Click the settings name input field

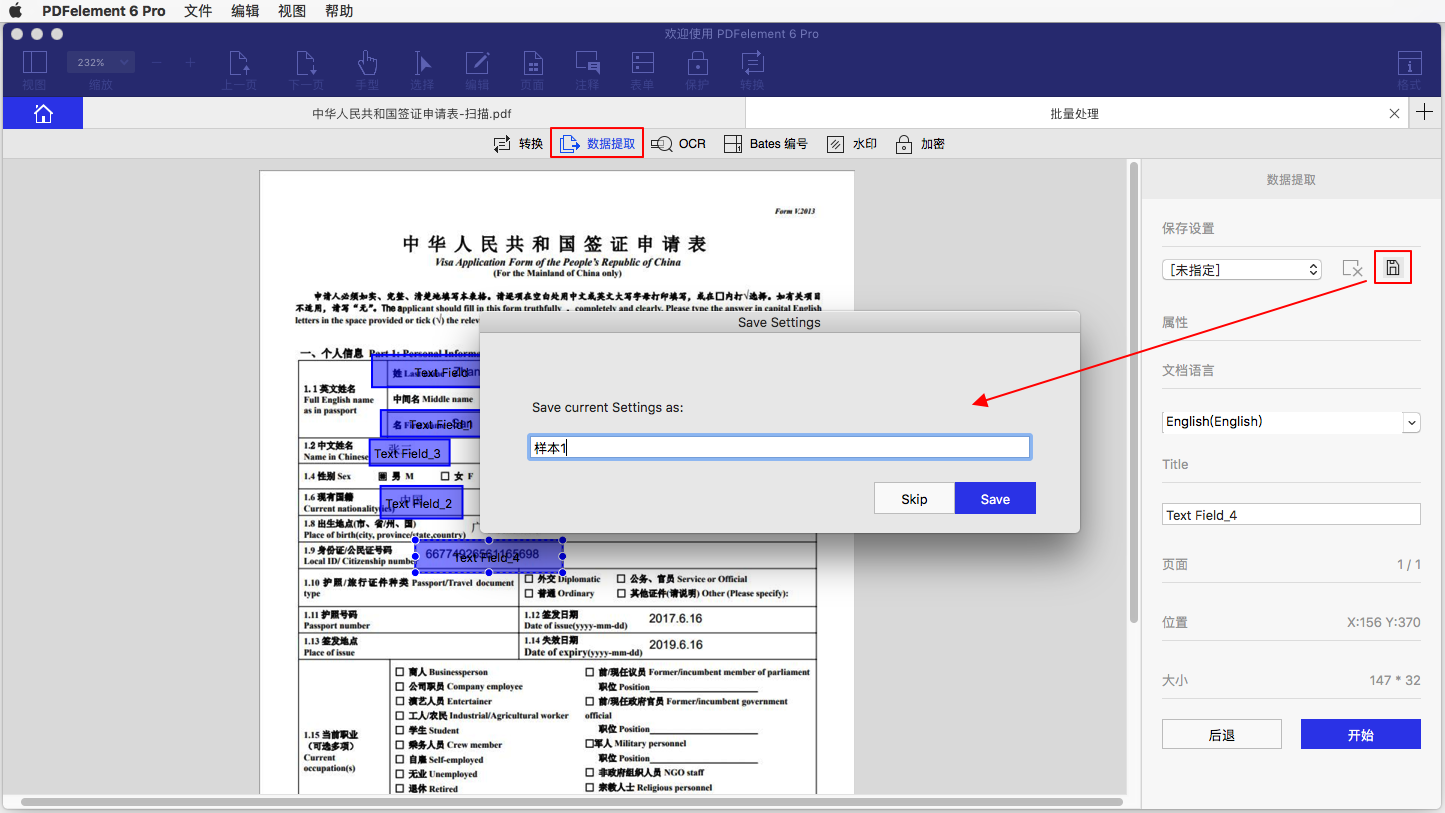(x=780, y=448)
